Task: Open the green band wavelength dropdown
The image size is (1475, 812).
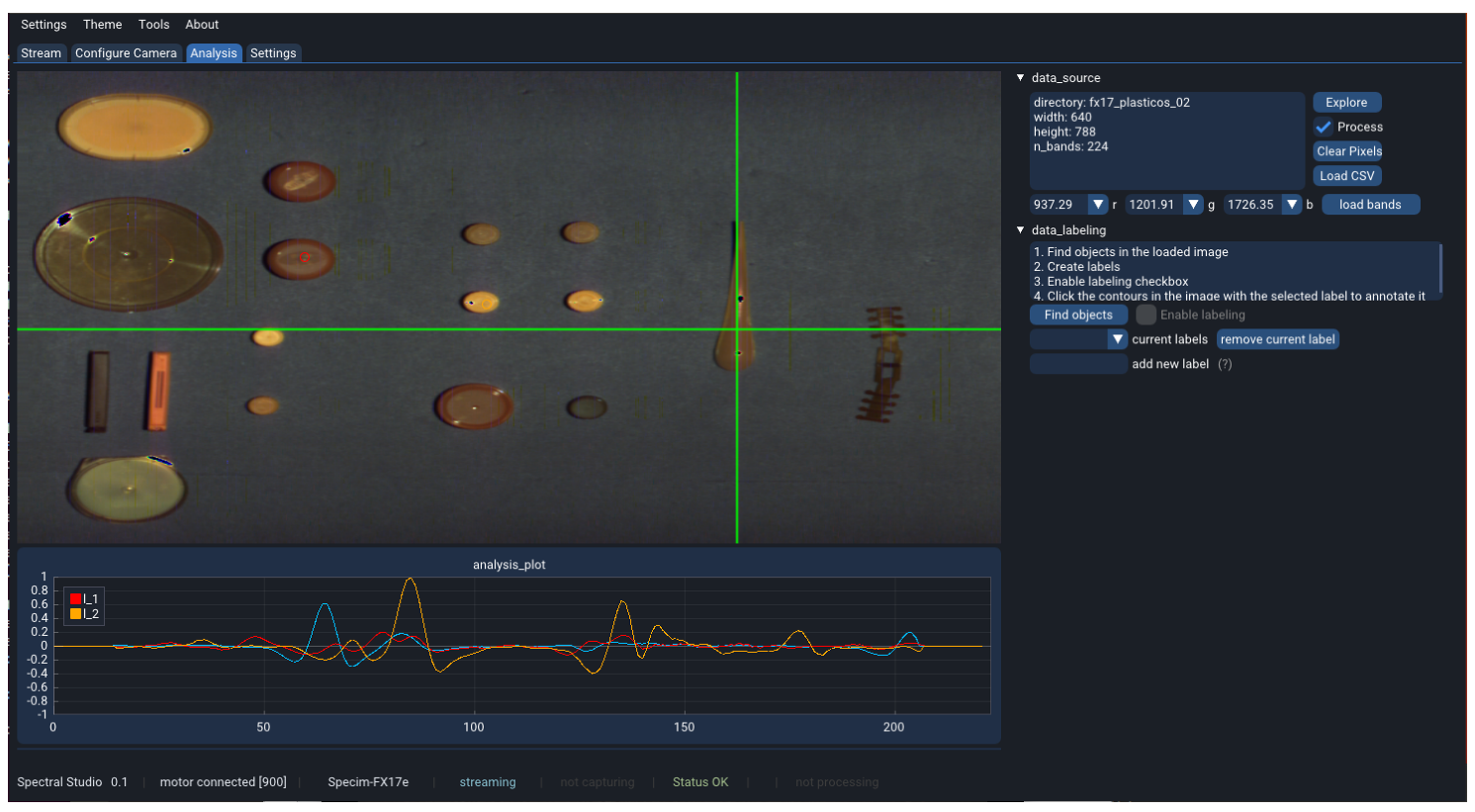Action: click(1193, 205)
